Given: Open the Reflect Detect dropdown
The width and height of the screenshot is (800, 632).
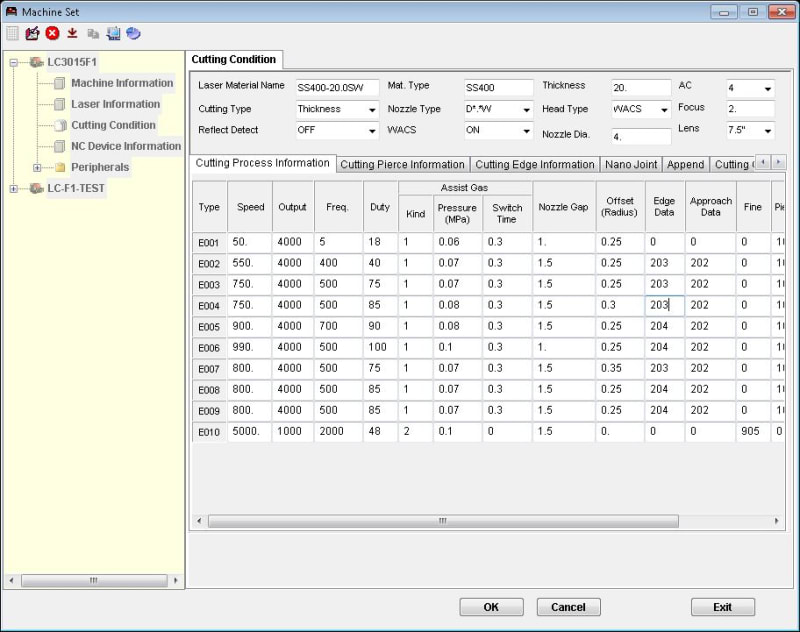Looking at the screenshot, I should pos(372,131).
